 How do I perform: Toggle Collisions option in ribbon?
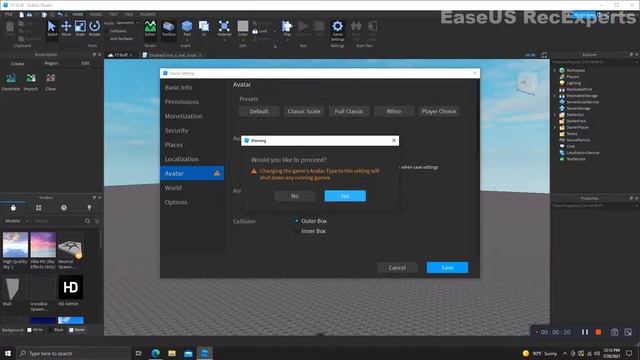click(118, 31)
